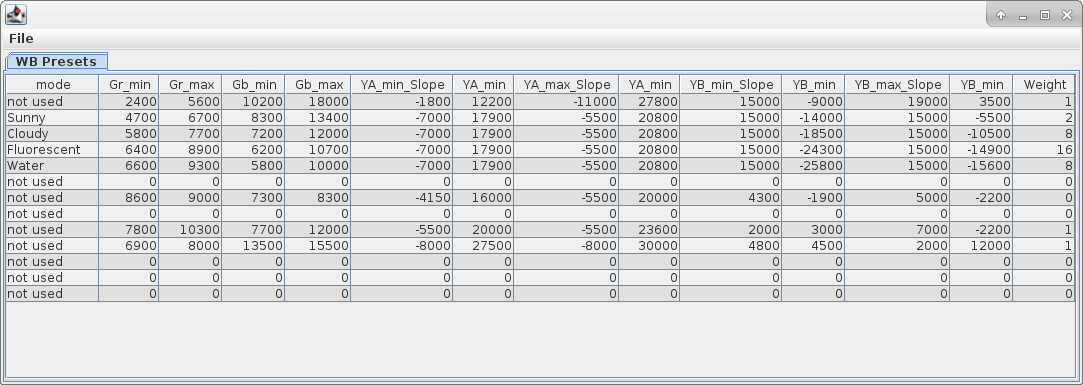Select Fluorescent's Gb_max value 10700
The height and width of the screenshot is (385, 1083).
coord(318,150)
